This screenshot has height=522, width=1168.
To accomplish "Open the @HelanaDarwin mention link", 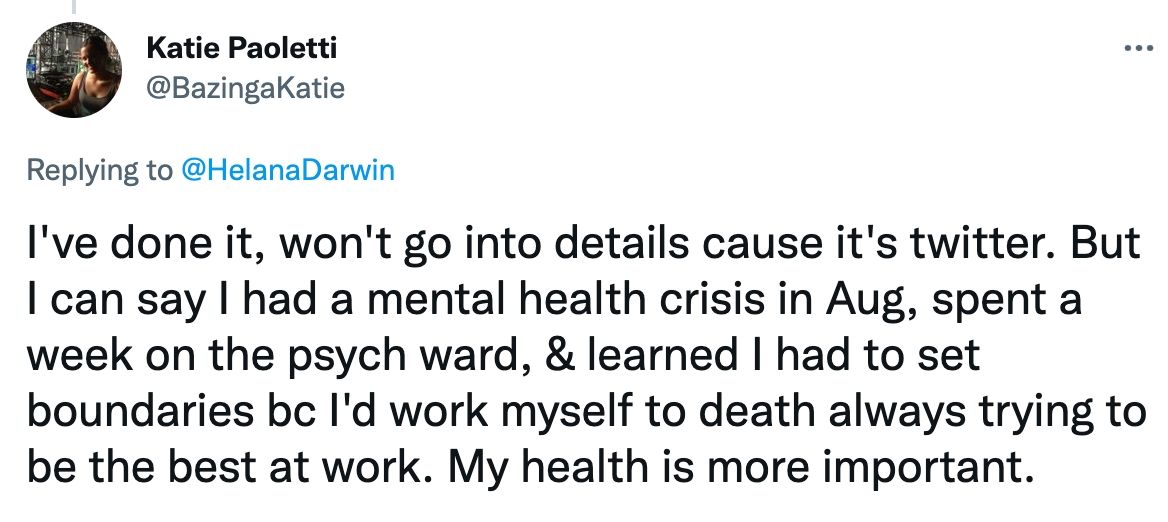I will (x=287, y=170).
